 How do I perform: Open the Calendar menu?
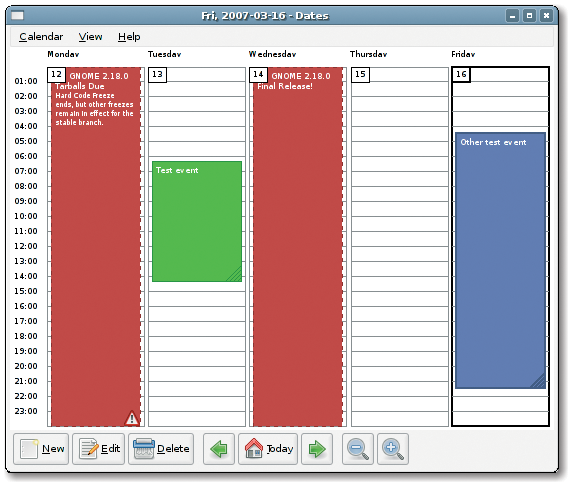tap(41, 37)
